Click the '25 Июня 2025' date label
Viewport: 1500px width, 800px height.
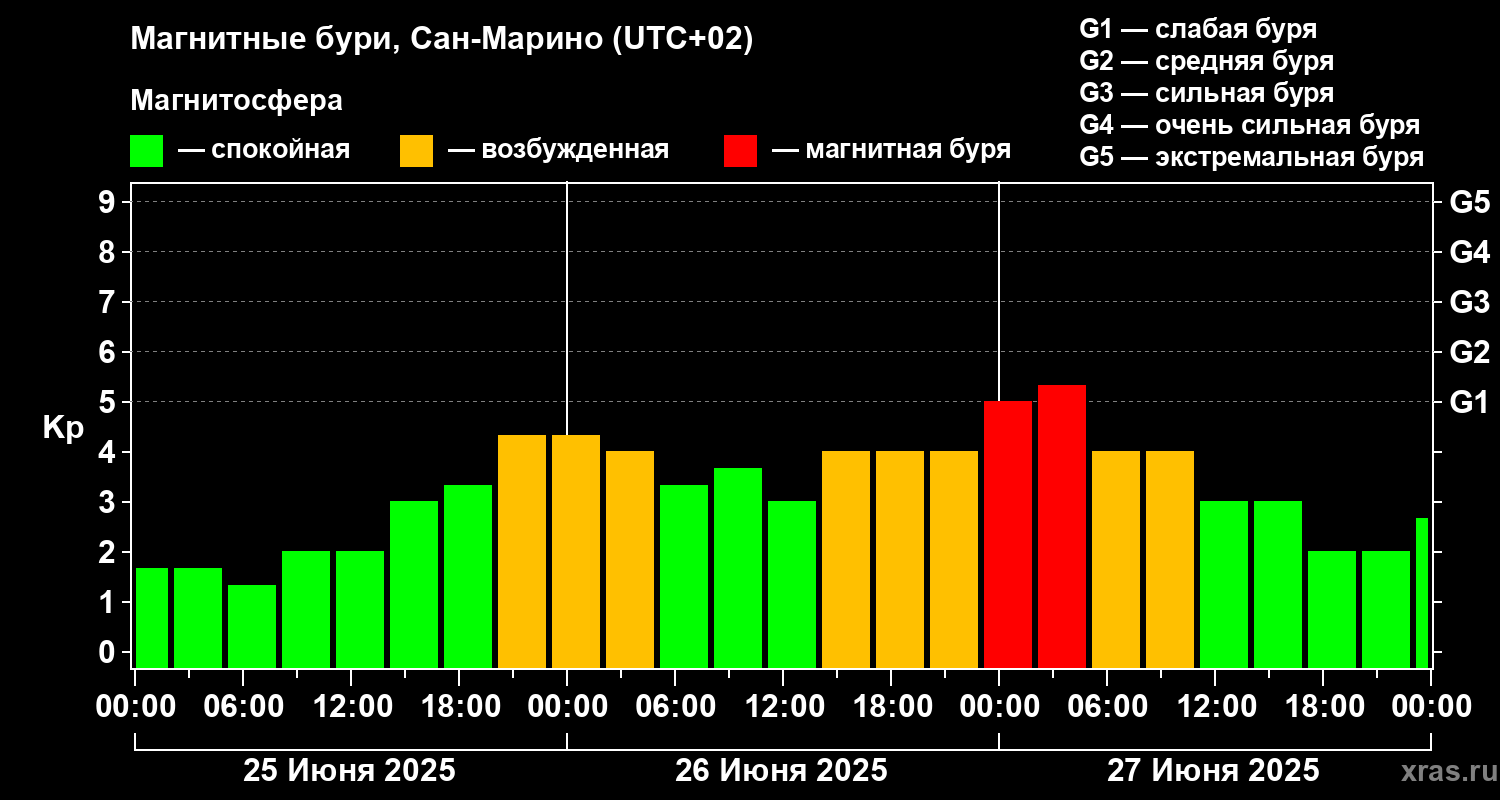350,771
